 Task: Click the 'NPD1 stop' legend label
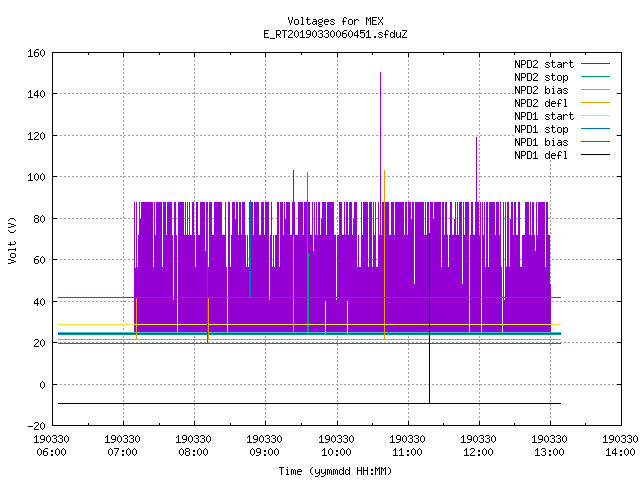click(x=541, y=129)
